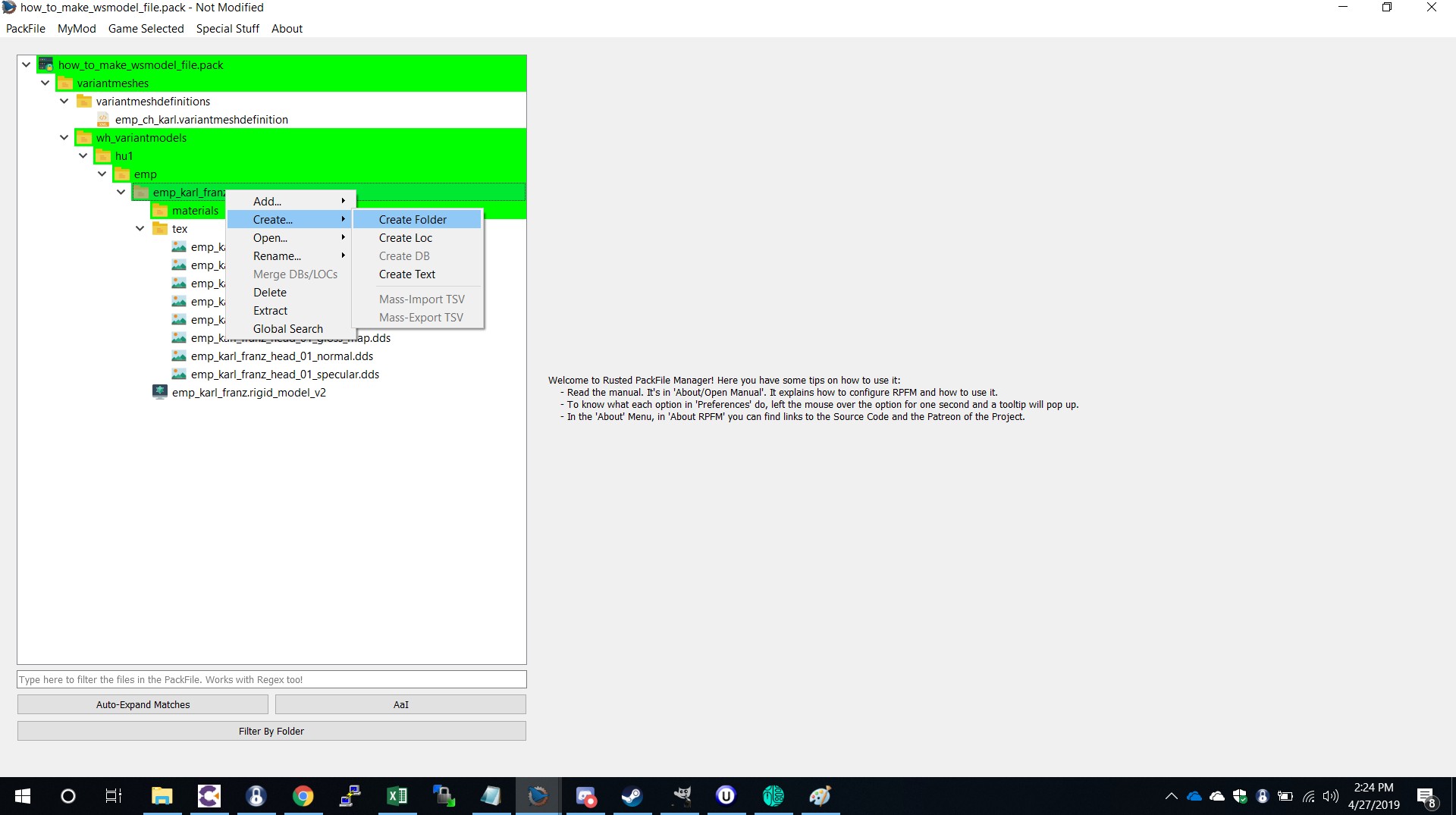This screenshot has width=1456, height=815.
Task: Open Task View in taskbar
Action: (x=114, y=796)
